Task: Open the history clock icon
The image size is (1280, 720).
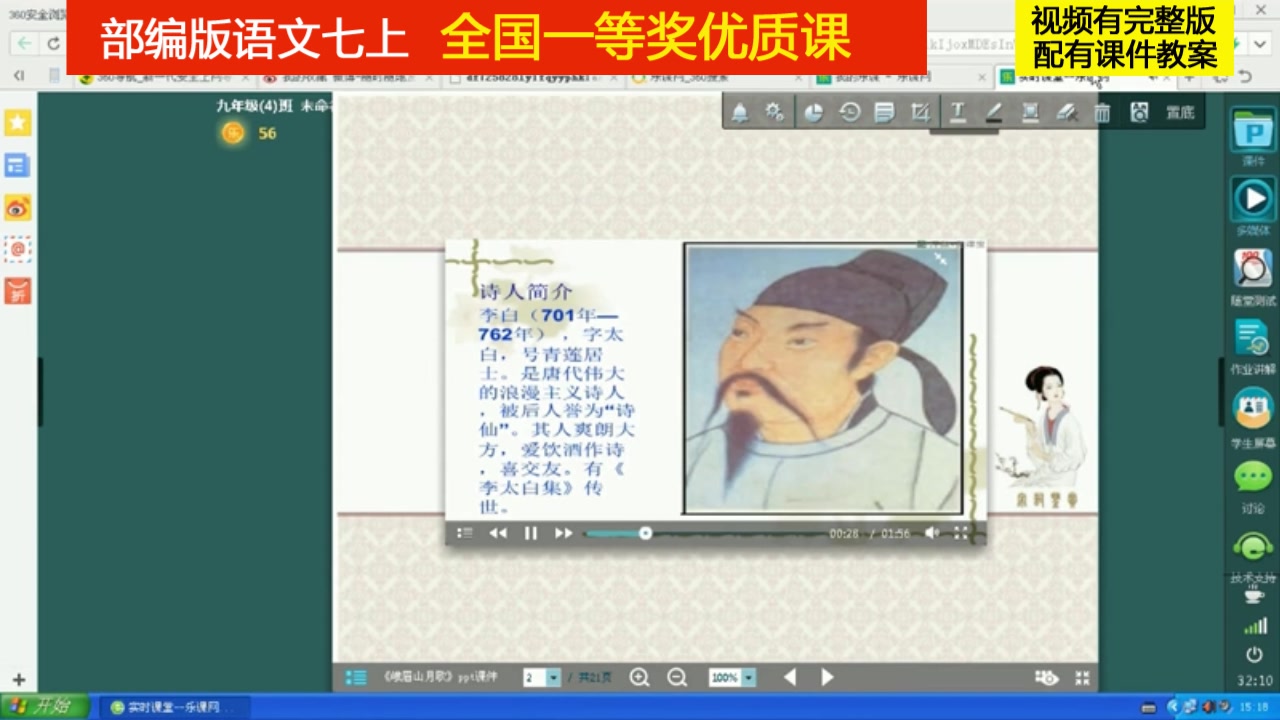Action: (x=849, y=113)
